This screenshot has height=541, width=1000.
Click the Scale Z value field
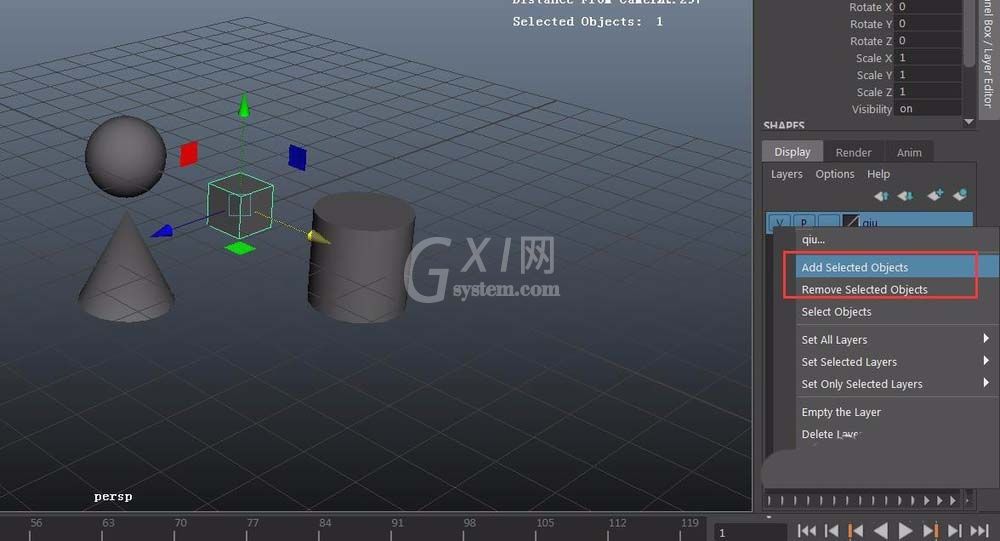click(x=929, y=92)
